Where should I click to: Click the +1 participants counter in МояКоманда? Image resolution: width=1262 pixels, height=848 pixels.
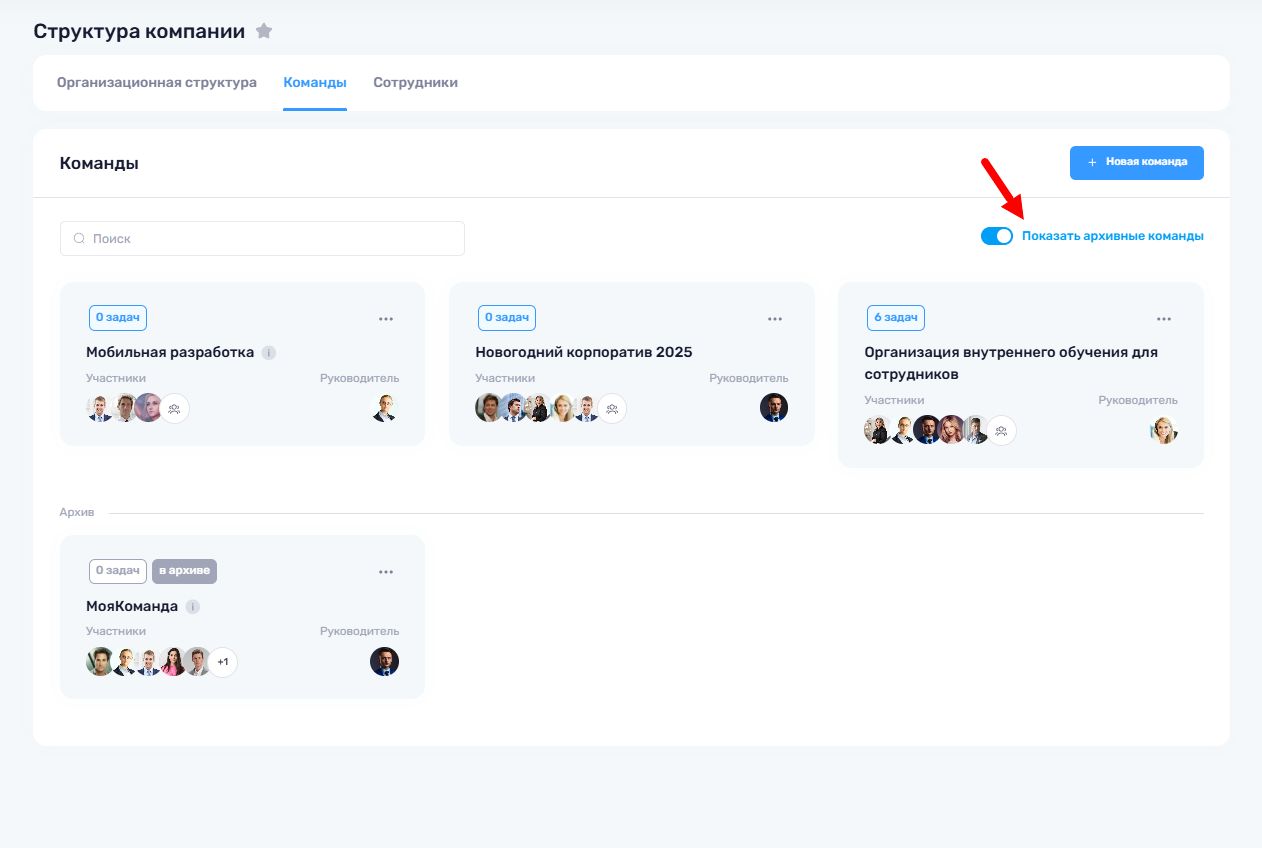tap(223, 662)
